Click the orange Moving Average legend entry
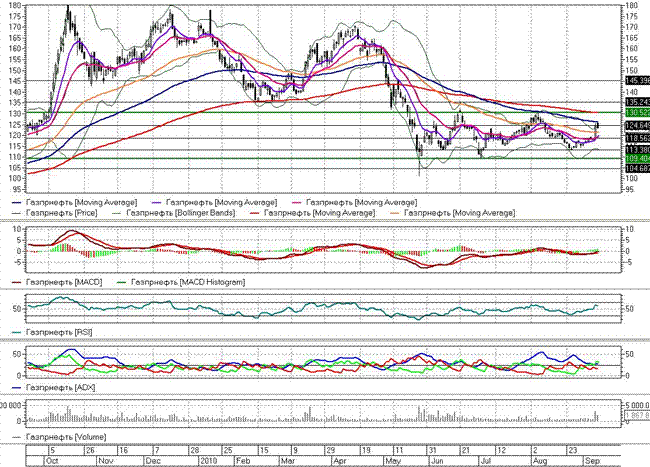 click(453, 213)
